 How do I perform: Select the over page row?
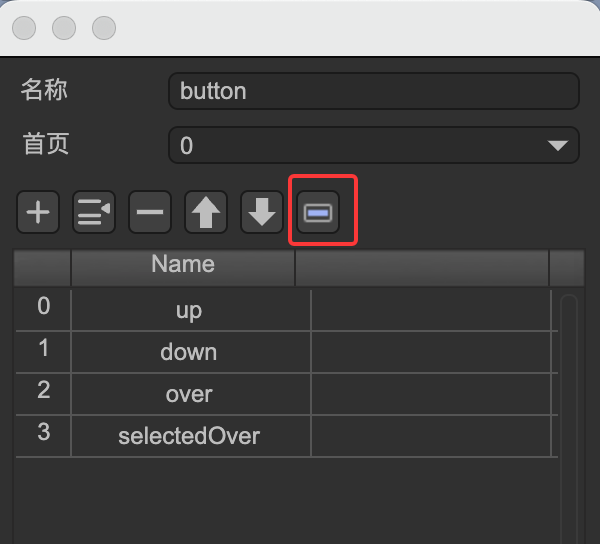coord(189,394)
